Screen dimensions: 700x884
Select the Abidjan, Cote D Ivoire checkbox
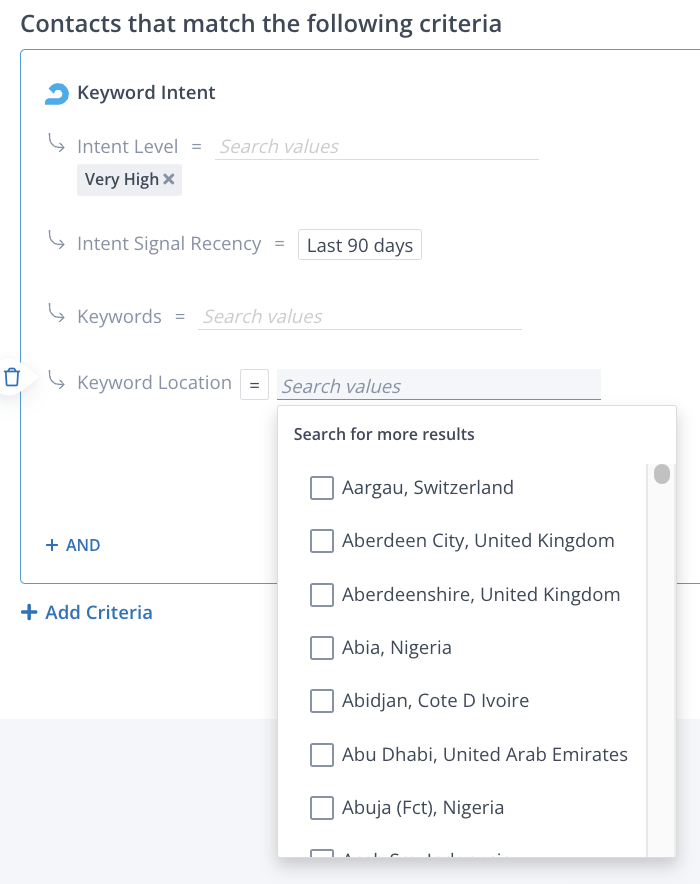tap(322, 701)
